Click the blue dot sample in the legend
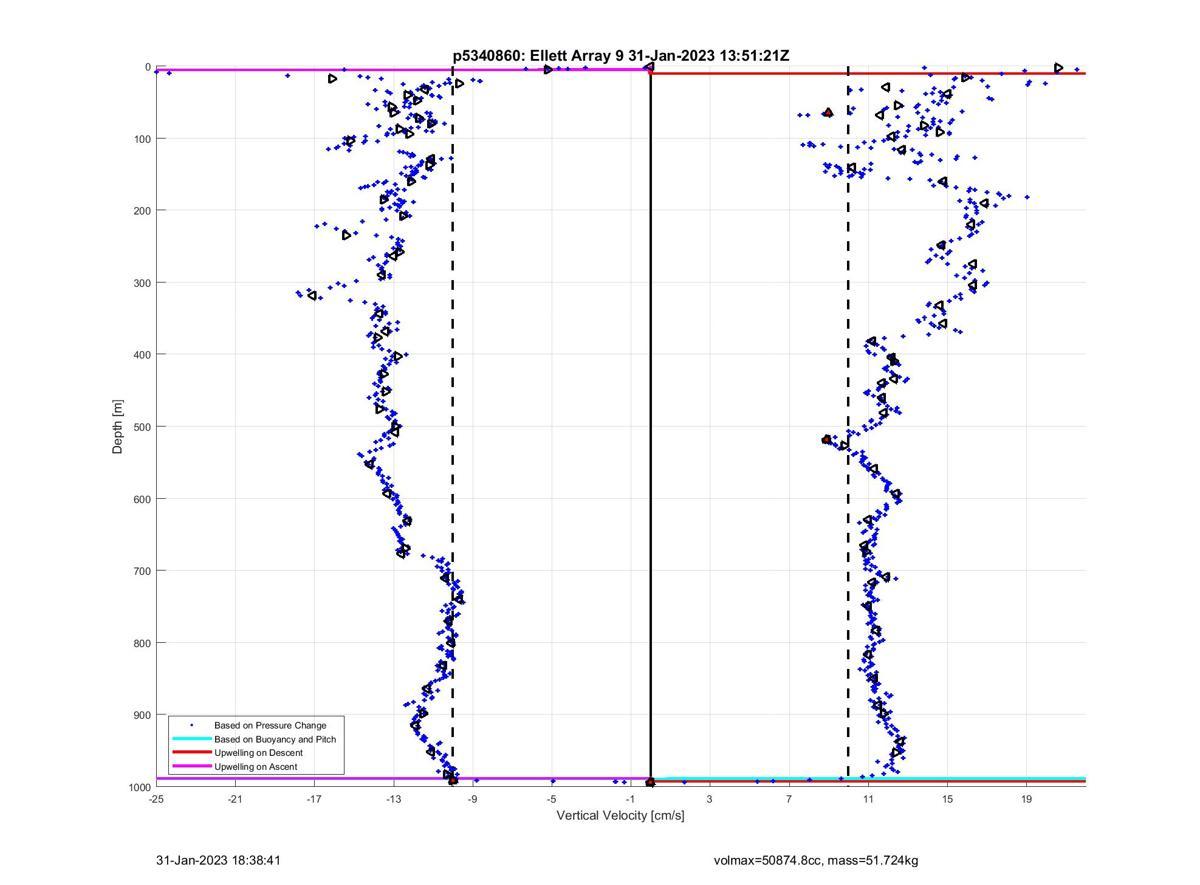The image size is (1200, 885). pos(191,725)
